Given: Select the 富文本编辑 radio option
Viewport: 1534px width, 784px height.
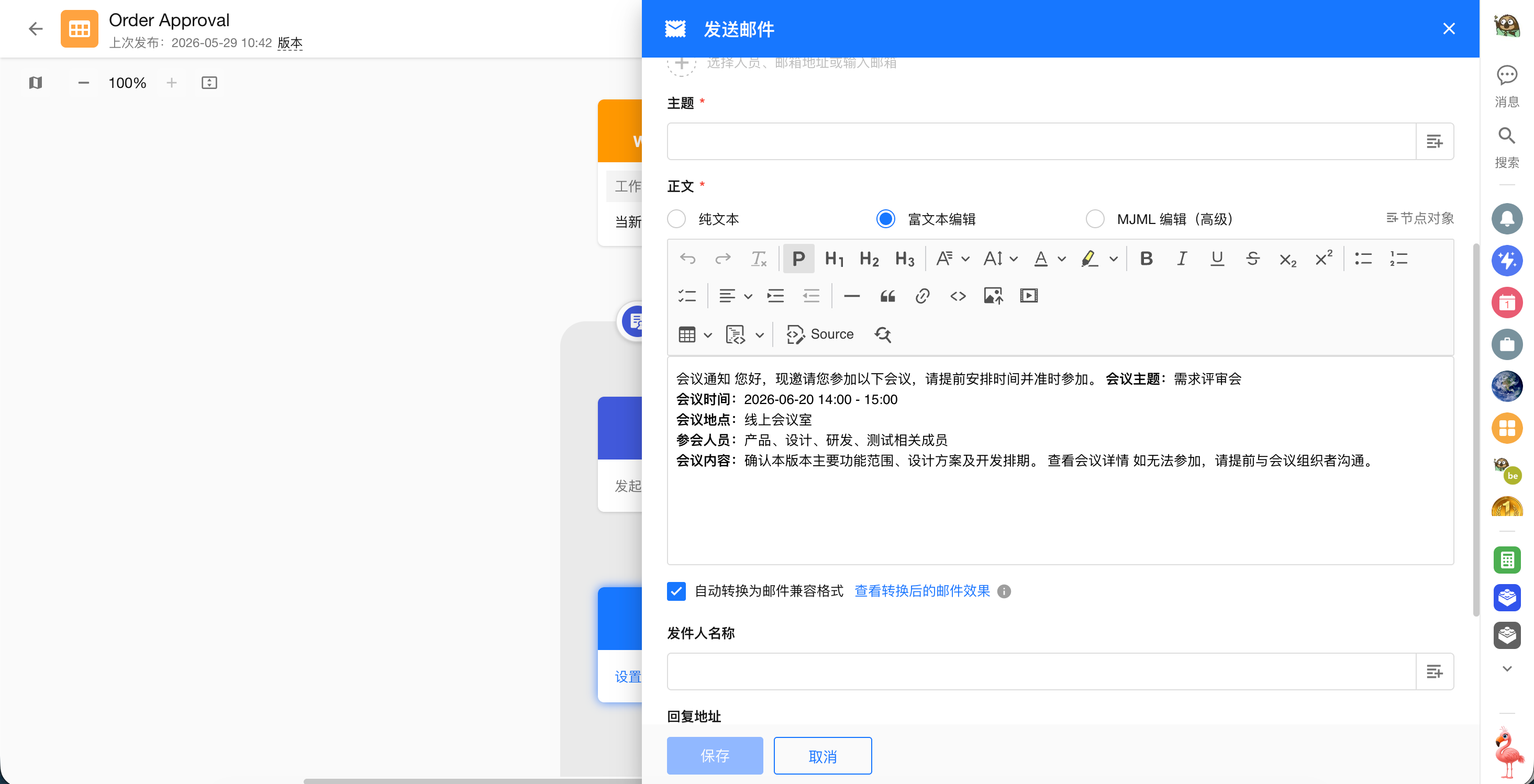Looking at the screenshot, I should (885, 219).
